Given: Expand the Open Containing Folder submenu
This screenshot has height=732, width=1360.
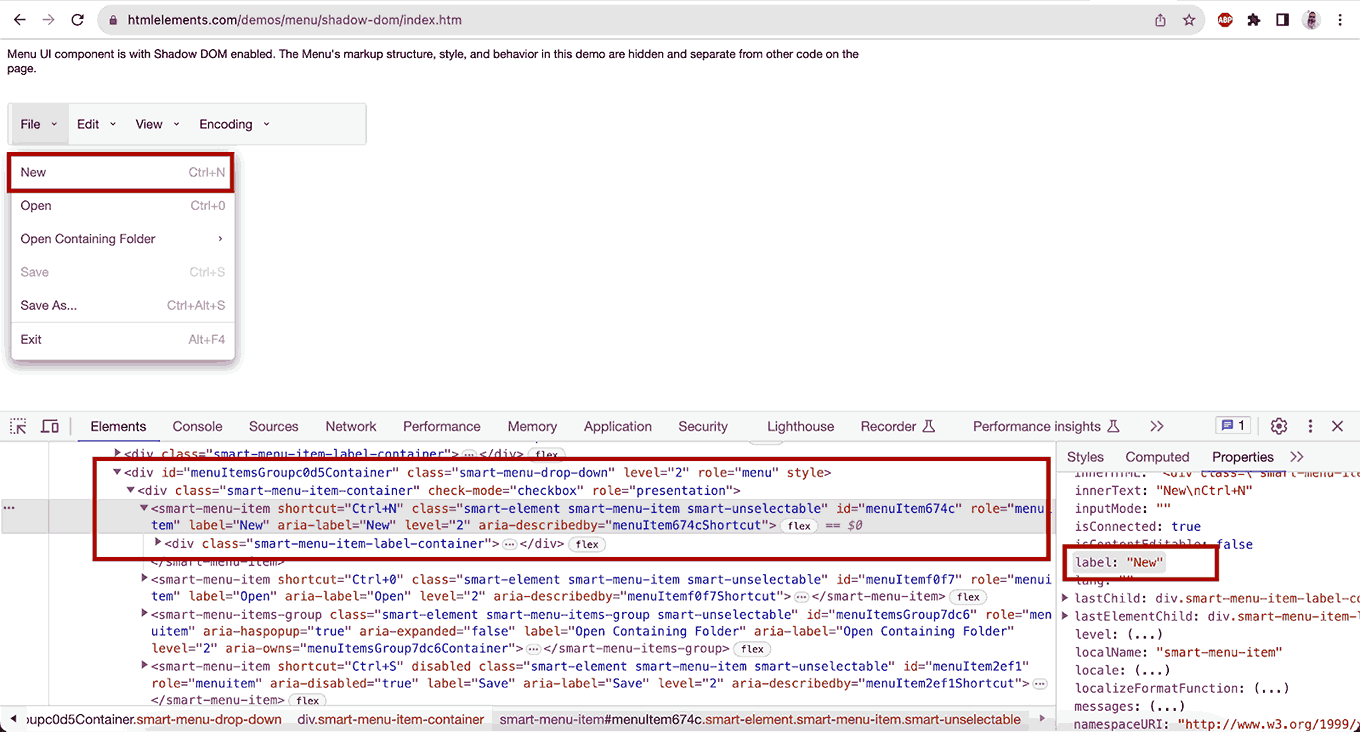Looking at the screenshot, I should [122, 239].
